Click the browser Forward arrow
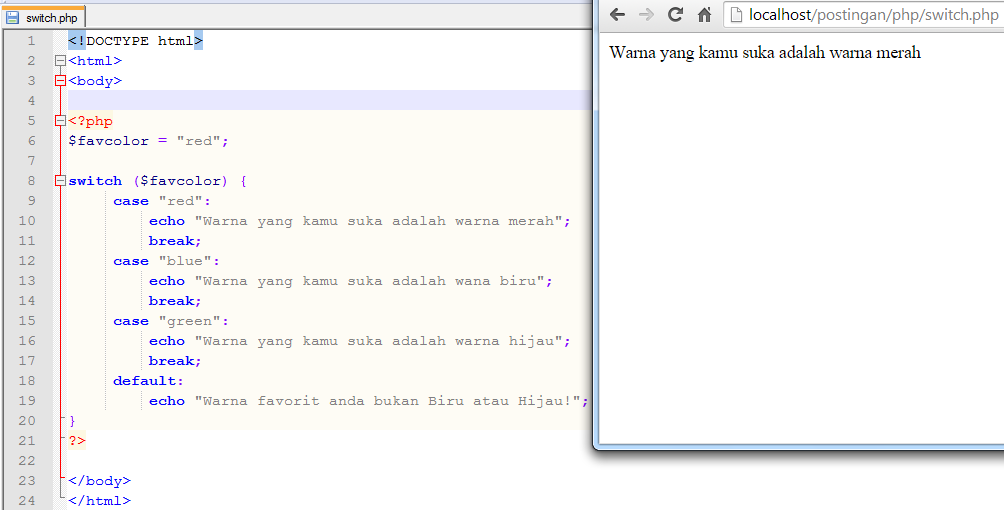1004x510 pixels. [646, 14]
